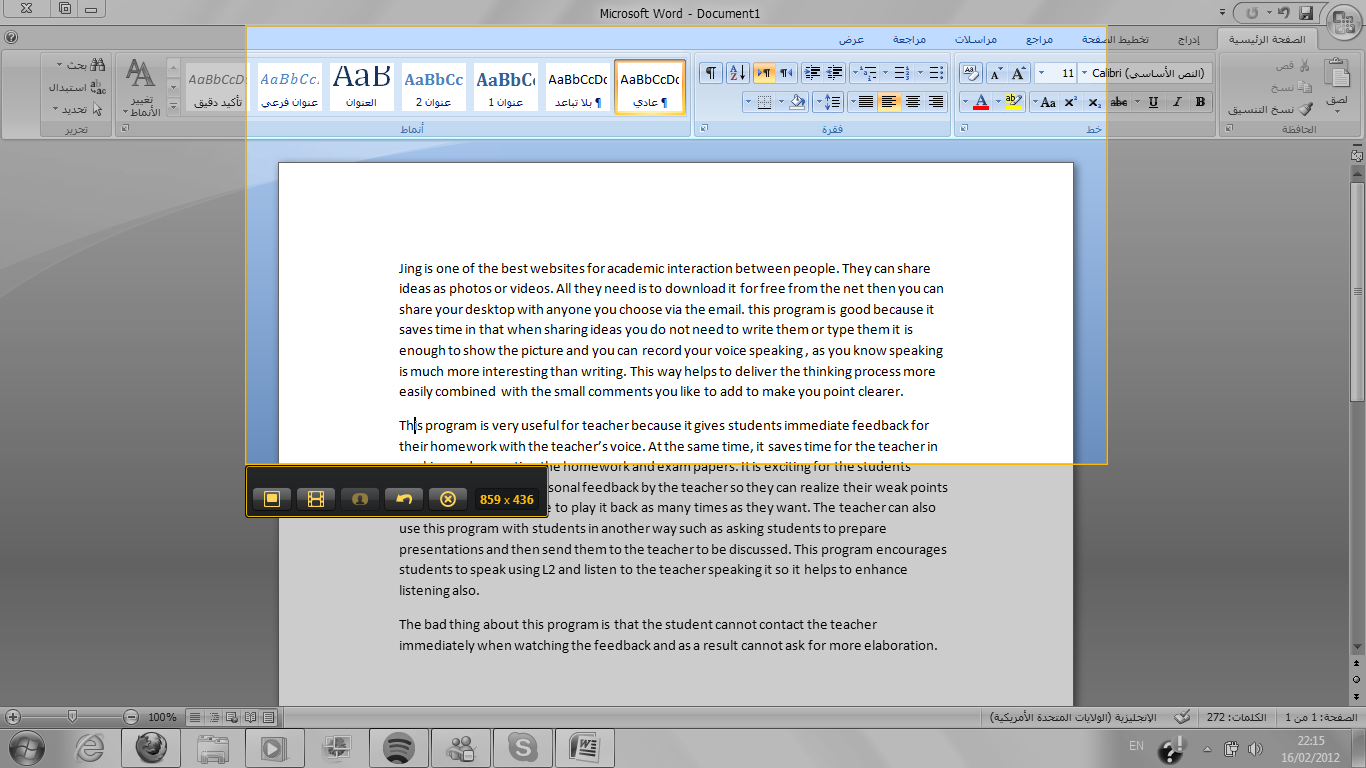Click Jing webcam capture button
Screen dimensions: 1366x768
[360, 499]
